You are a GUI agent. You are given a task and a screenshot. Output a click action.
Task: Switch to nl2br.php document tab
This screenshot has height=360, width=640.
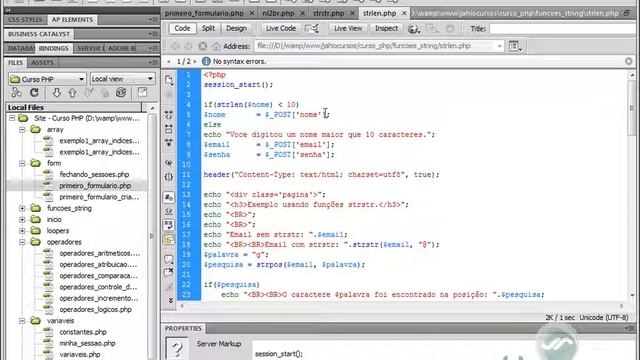point(278,13)
